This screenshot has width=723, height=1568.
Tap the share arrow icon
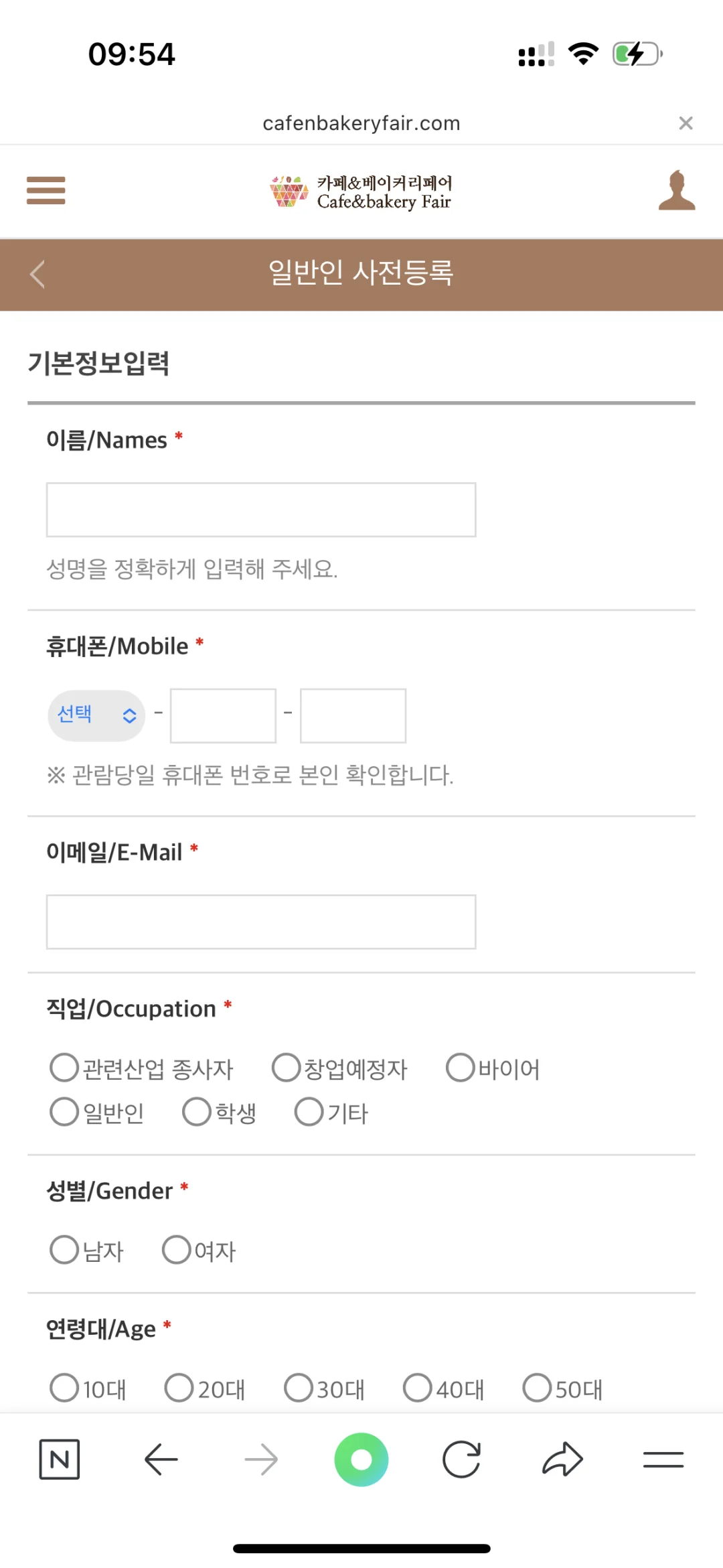[x=562, y=1459]
